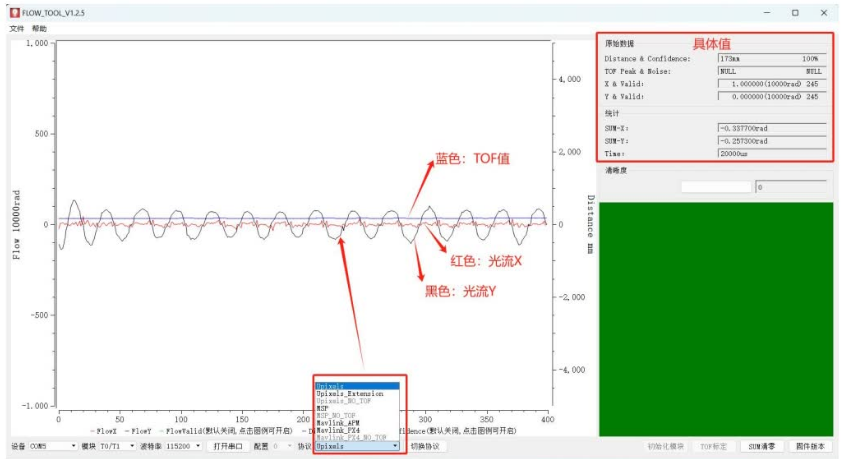851x459 pixels.
Task: Click the 切换协议 button
Action: click(425, 446)
